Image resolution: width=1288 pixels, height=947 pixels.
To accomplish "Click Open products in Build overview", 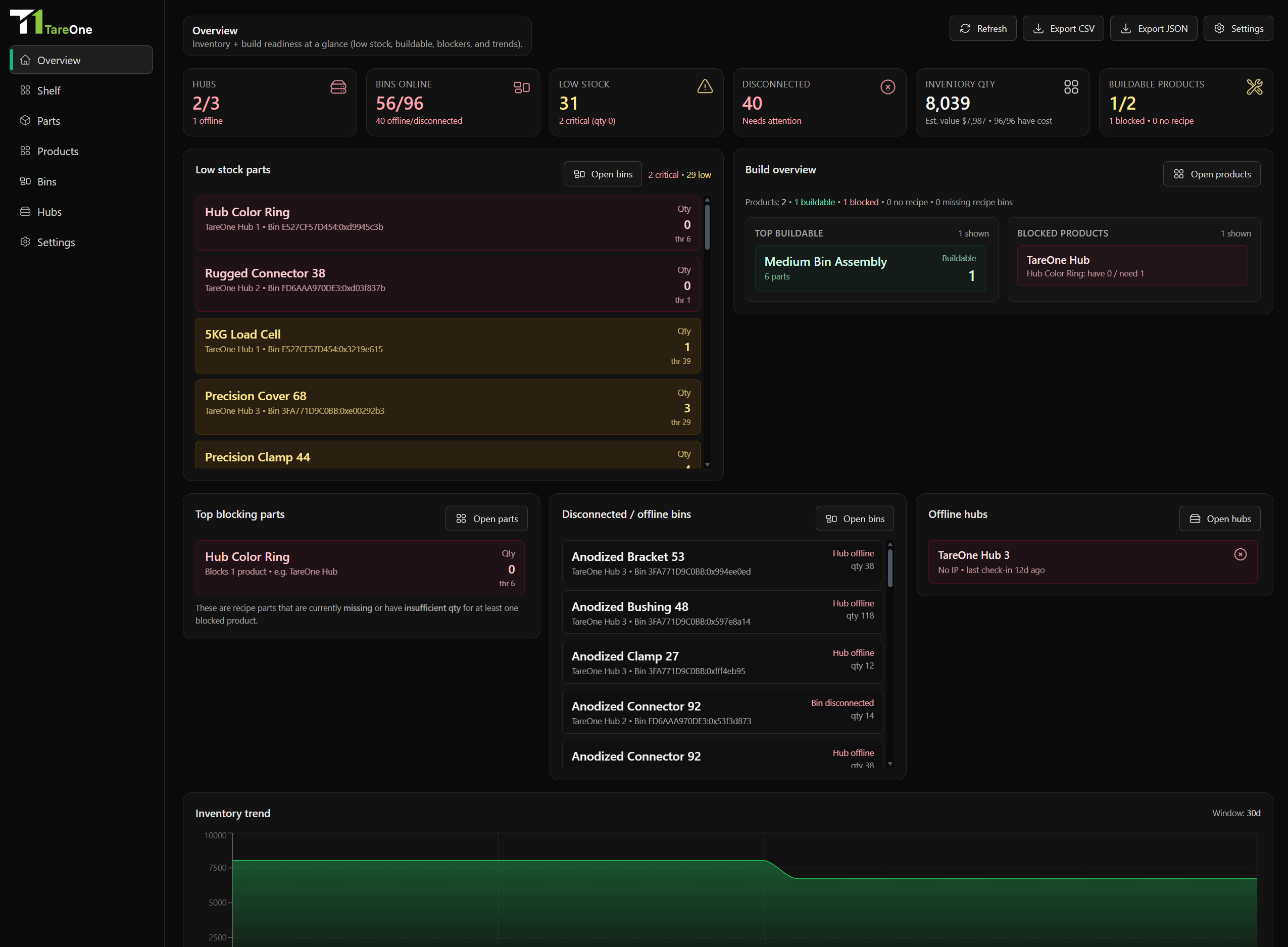I will pos(1211,174).
